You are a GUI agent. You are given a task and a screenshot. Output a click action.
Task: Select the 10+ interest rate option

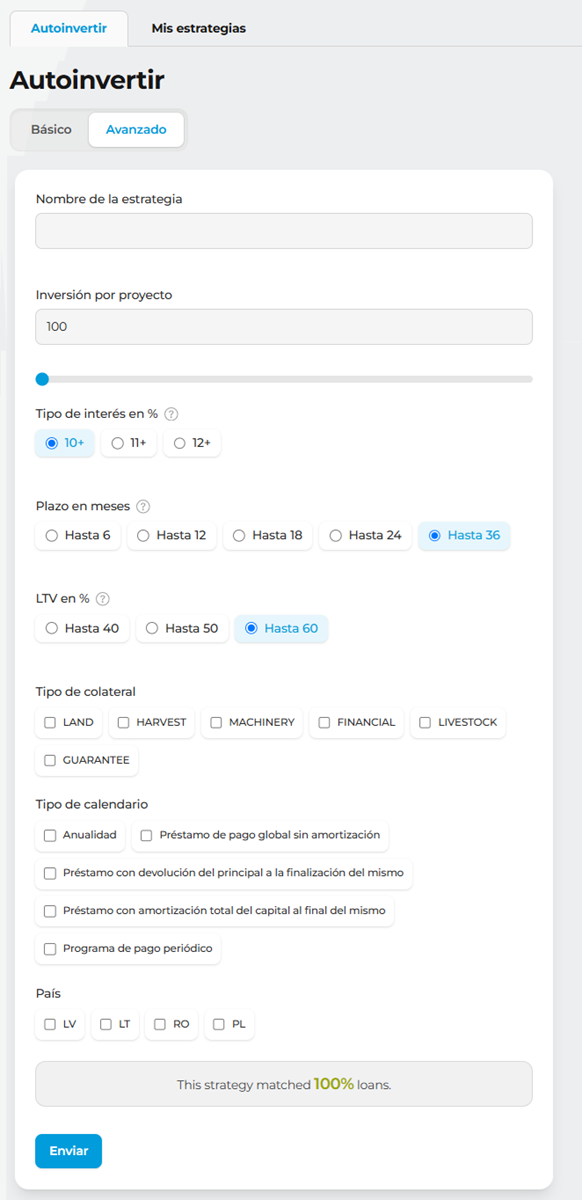[x=65, y=443]
